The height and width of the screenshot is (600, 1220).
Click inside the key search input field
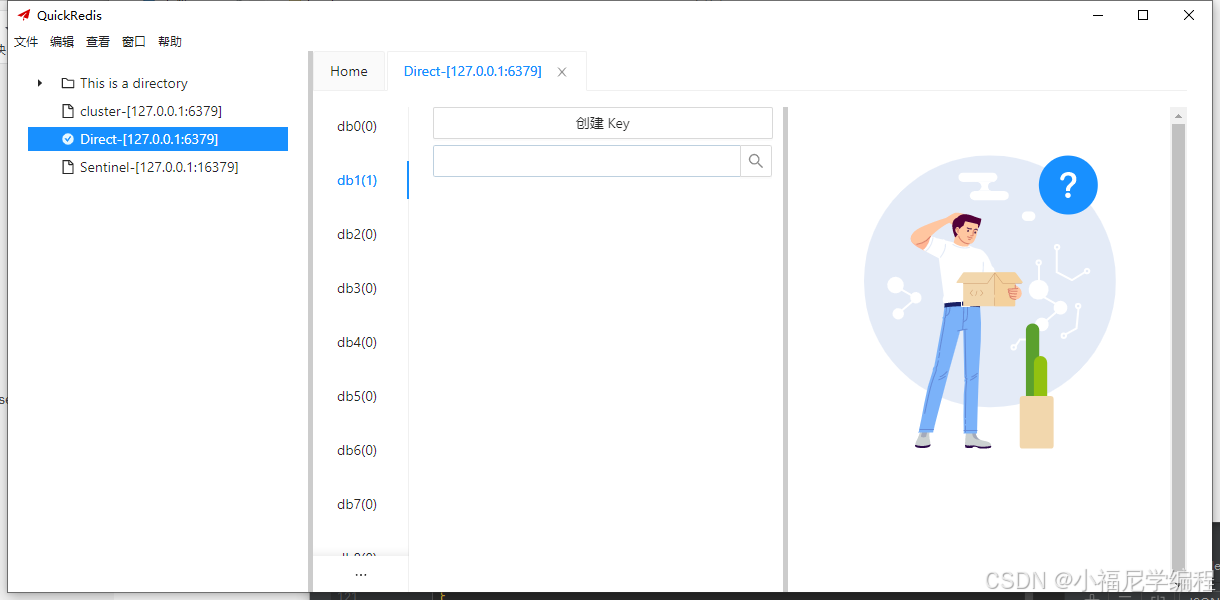pyautogui.click(x=585, y=160)
